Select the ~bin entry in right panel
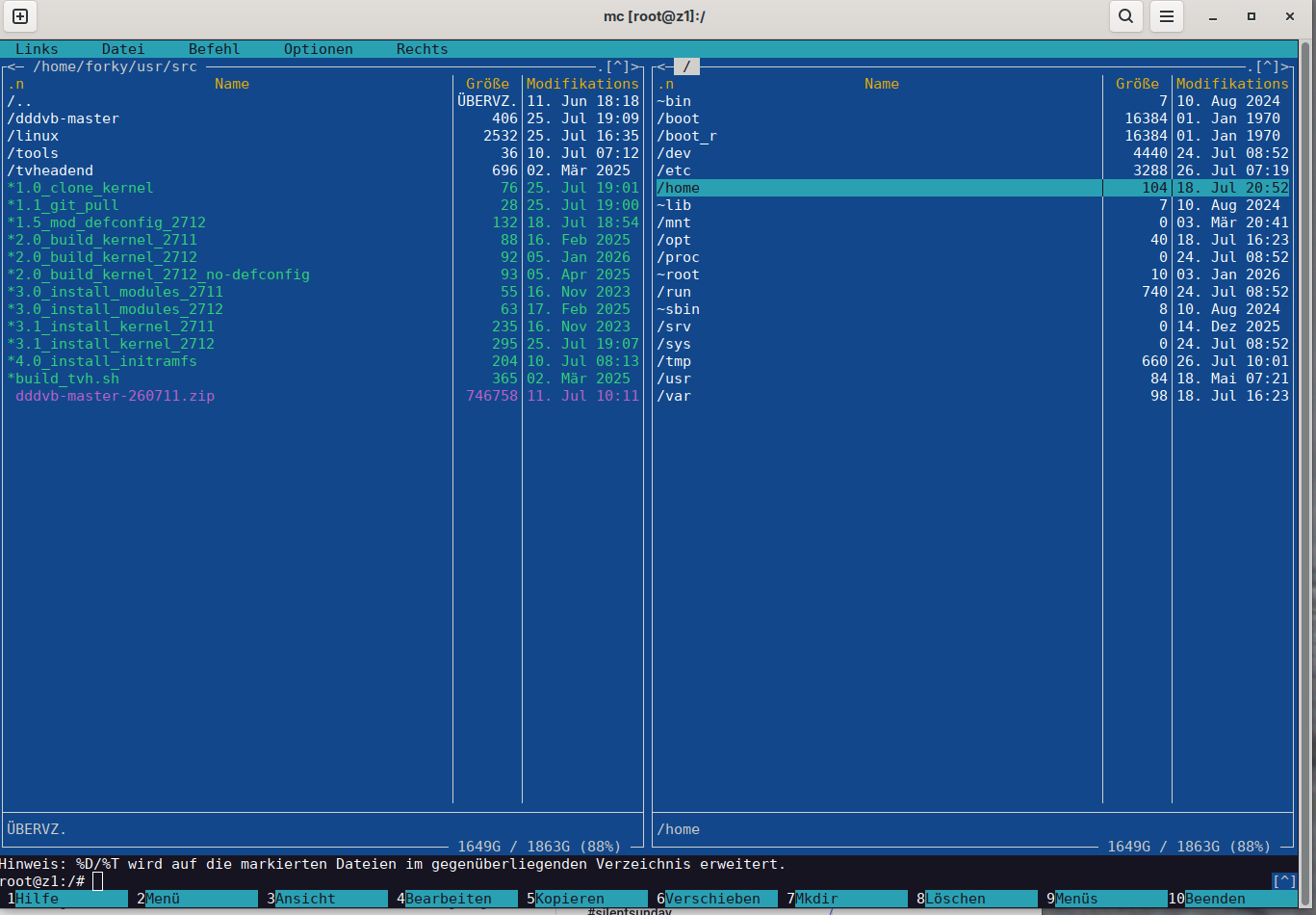The height and width of the screenshot is (915, 1316). [973, 101]
